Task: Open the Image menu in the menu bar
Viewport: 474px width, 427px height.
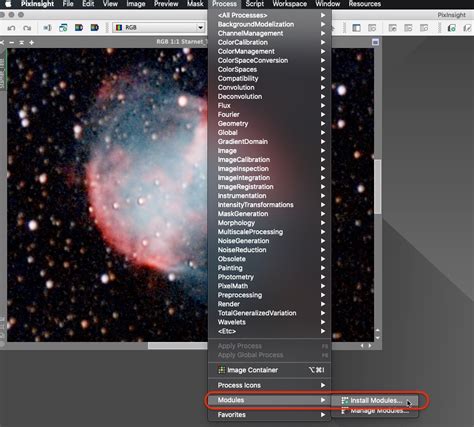Action: 136,4
